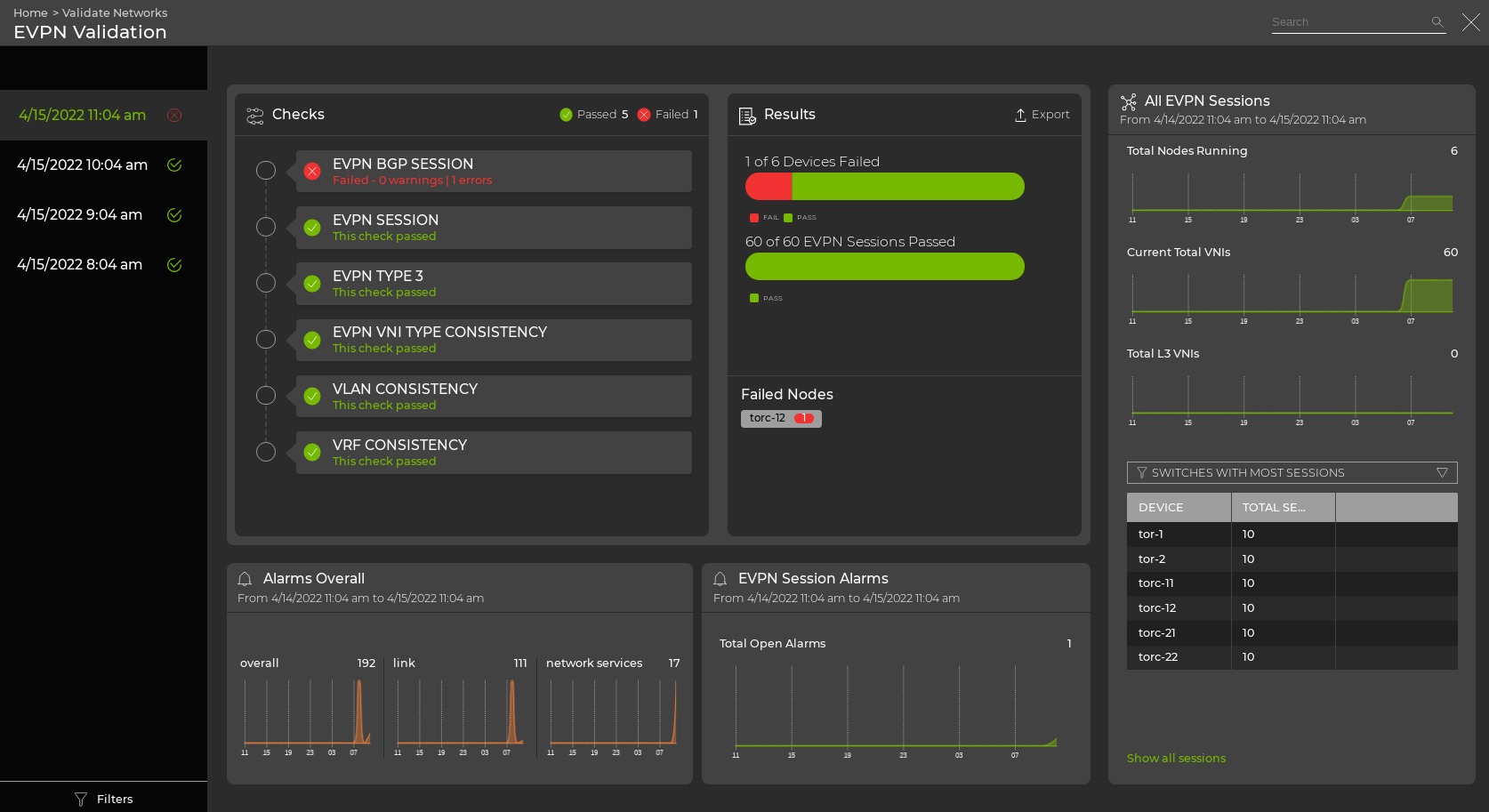The width and height of the screenshot is (1489, 812).
Task: Click the bell icon on Alarms Overall panel
Action: tap(245, 578)
